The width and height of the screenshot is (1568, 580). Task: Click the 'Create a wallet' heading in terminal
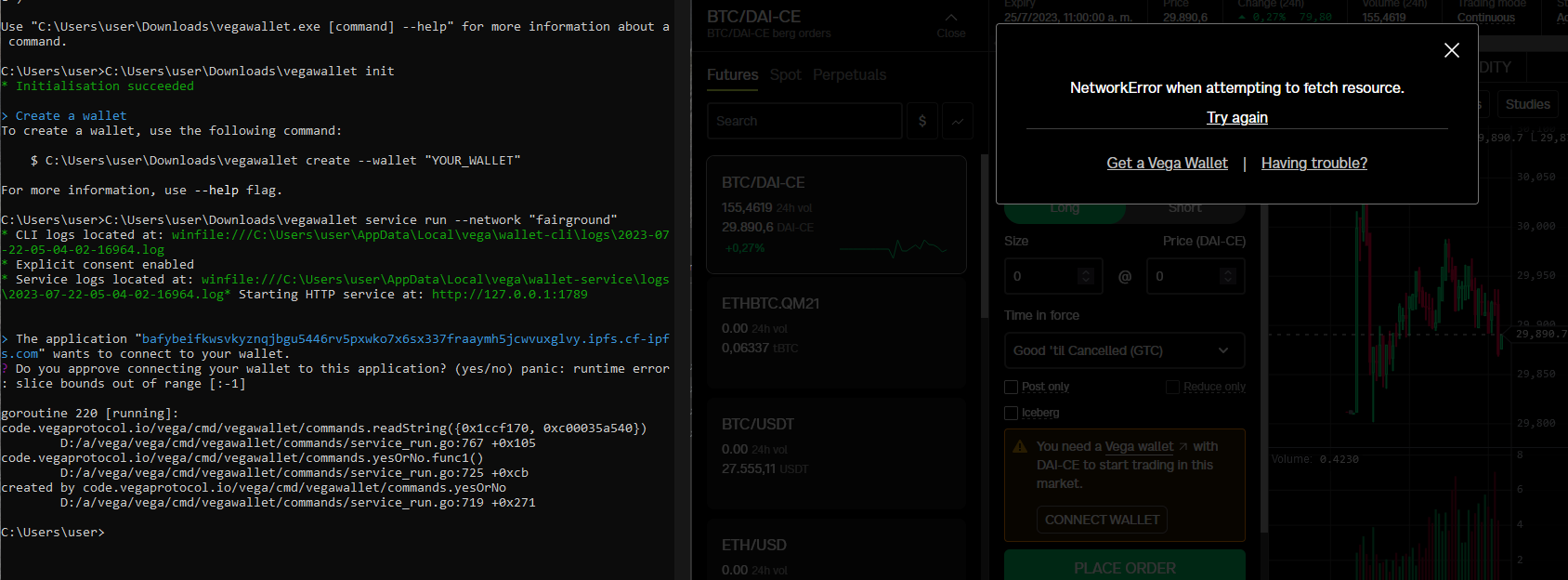pos(72,116)
